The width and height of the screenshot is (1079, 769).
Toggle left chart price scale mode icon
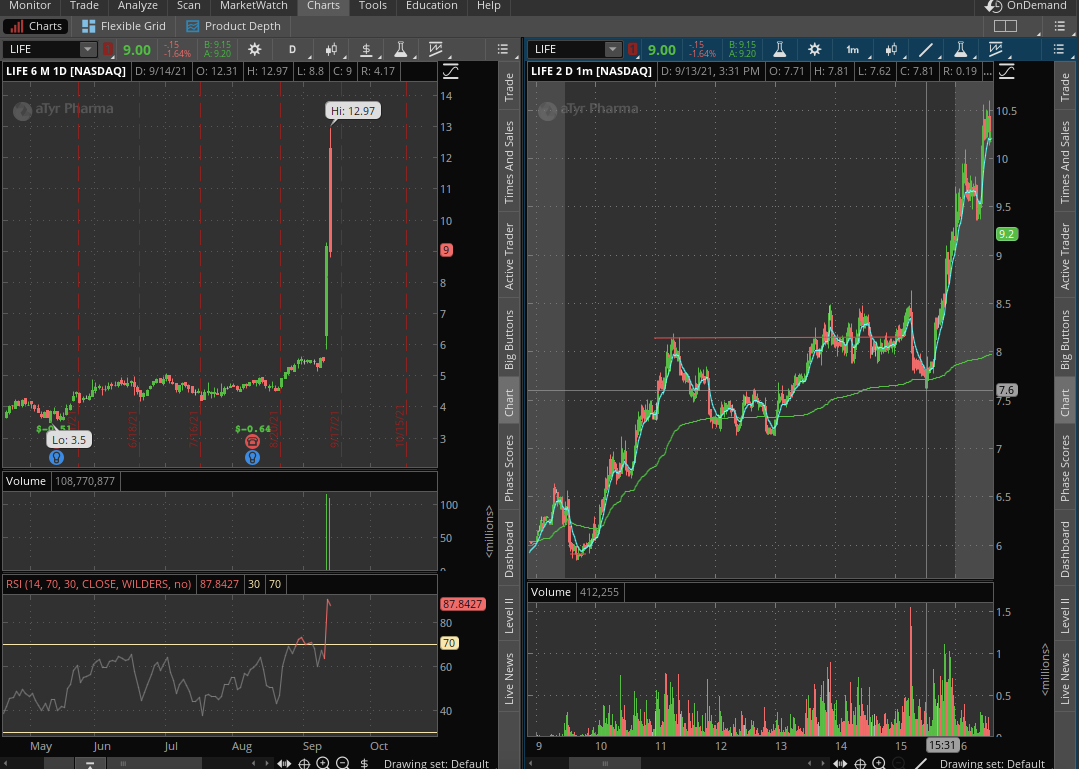[451, 72]
